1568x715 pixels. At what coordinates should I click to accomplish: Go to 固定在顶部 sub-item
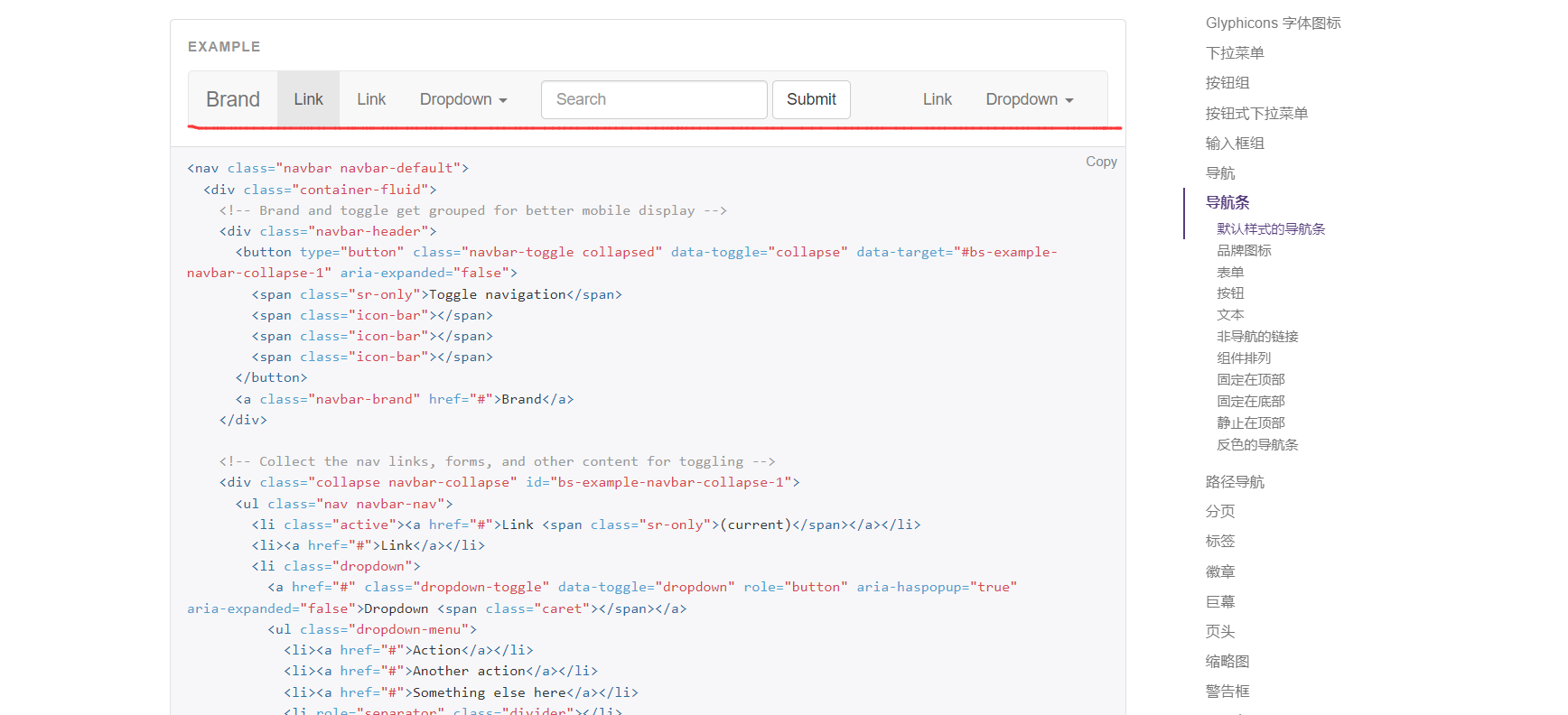point(1250,380)
